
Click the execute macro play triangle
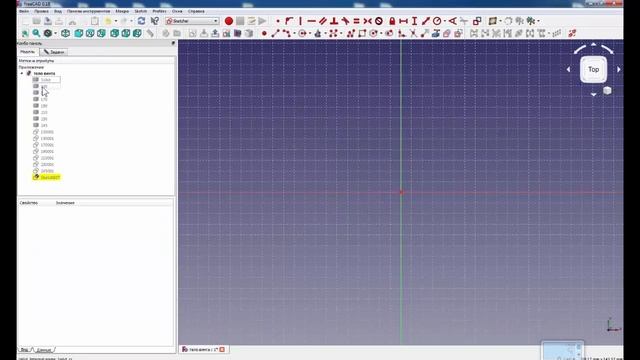262,21
